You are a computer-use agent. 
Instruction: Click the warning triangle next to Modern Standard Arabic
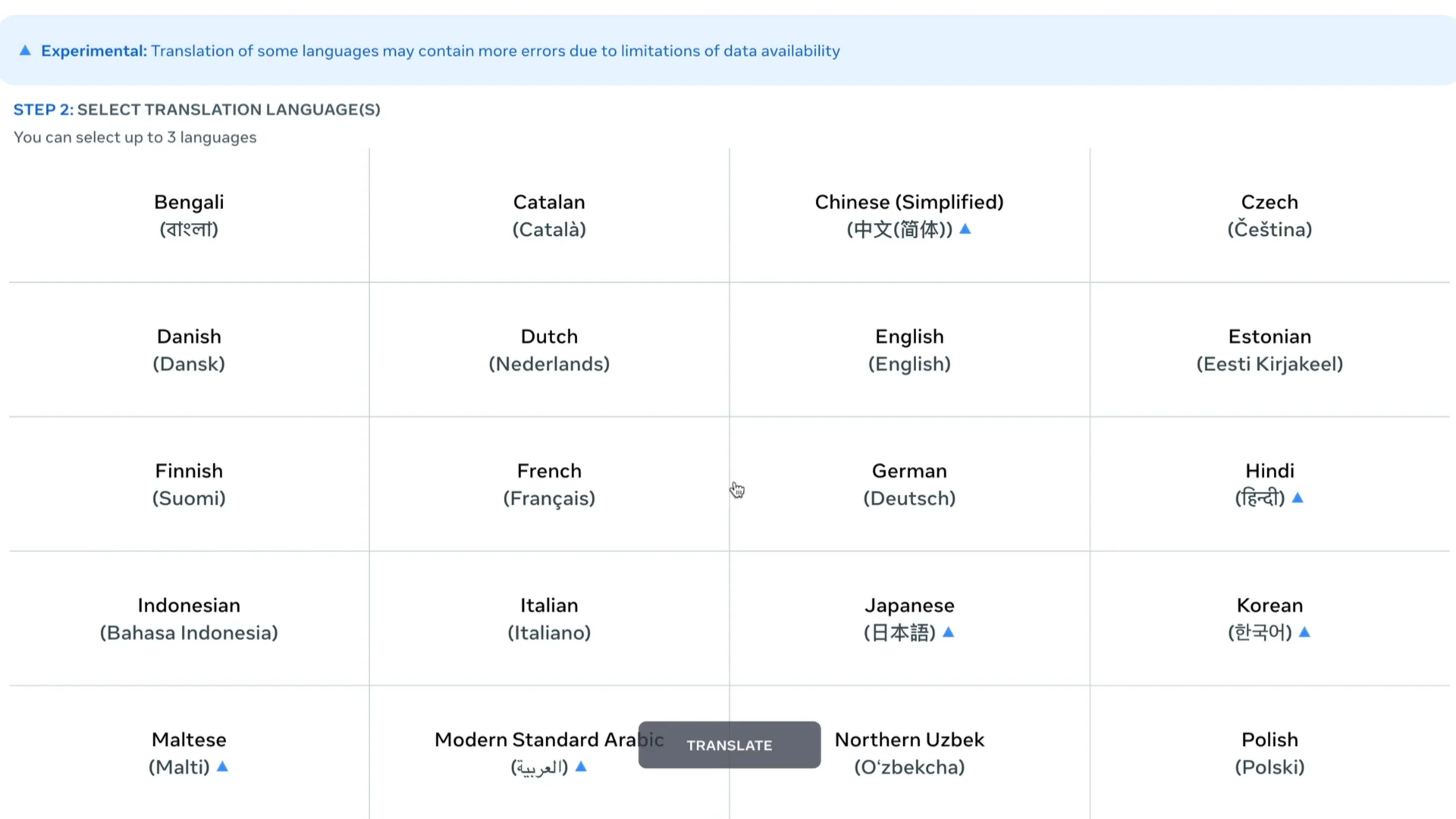pyautogui.click(x=581, y=767)
